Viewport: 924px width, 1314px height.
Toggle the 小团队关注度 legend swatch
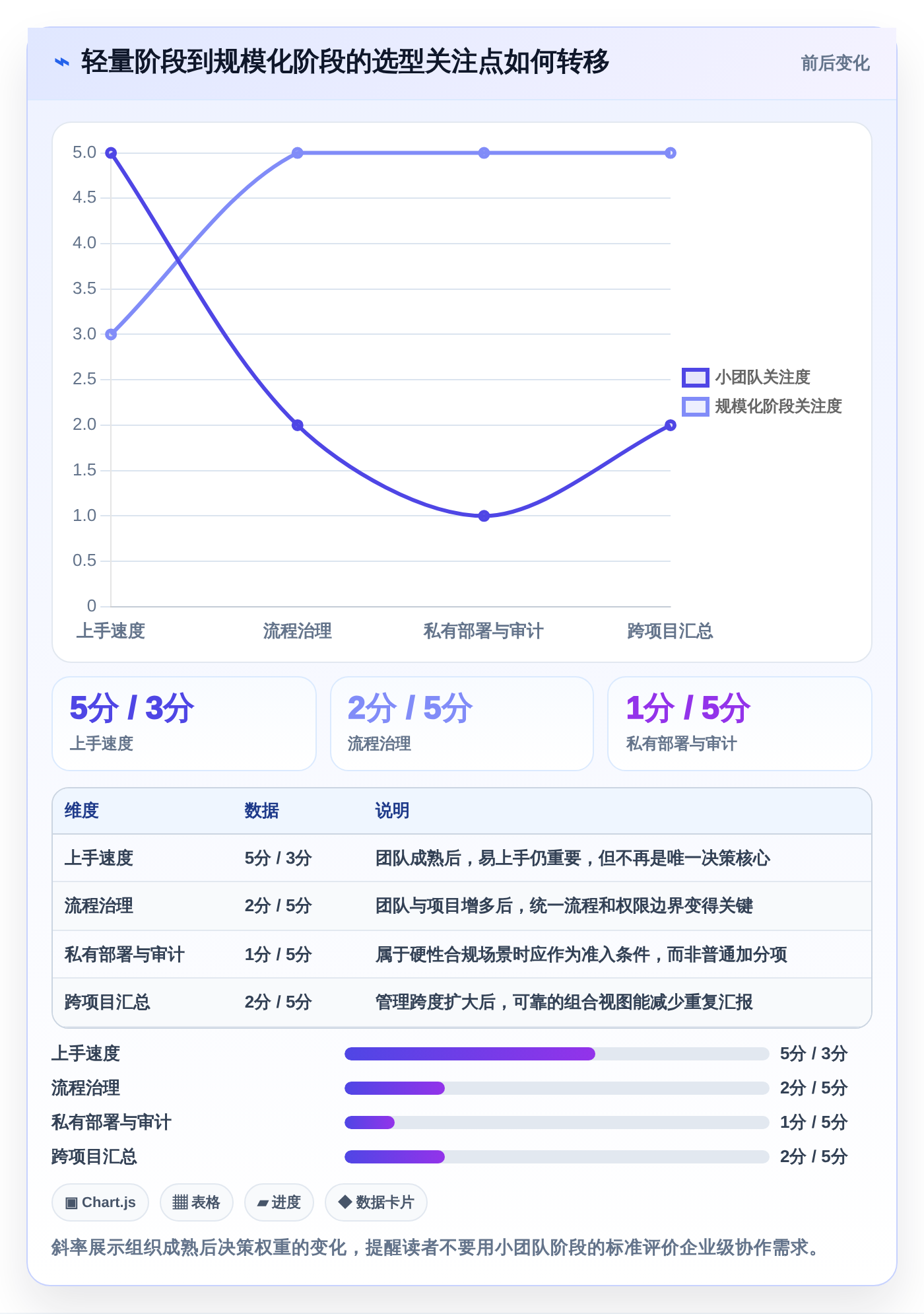(x=695, y=378)
